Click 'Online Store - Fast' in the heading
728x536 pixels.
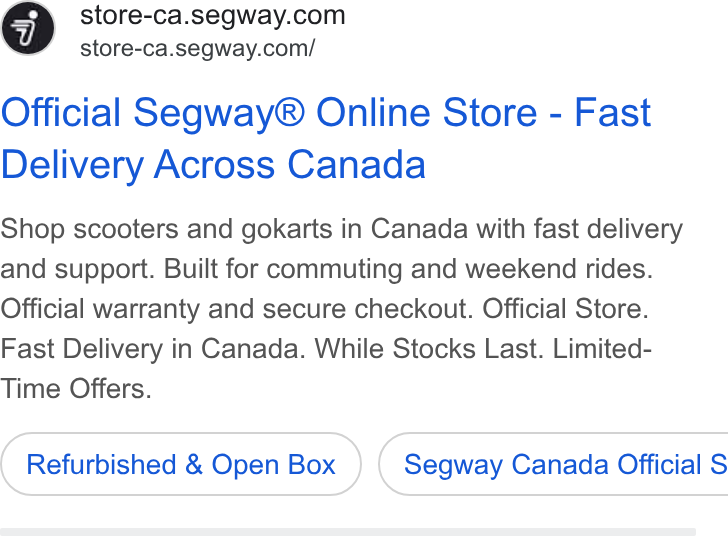(483, 112)
